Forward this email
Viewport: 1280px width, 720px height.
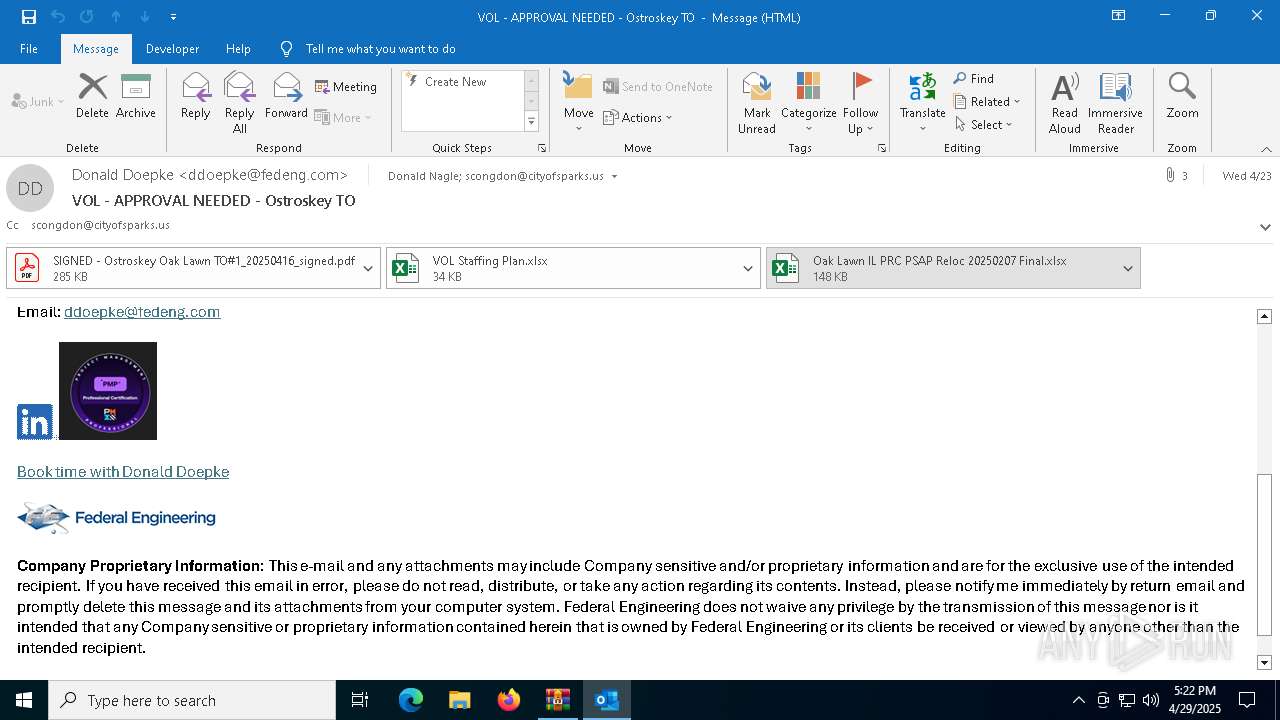(286, 97)
